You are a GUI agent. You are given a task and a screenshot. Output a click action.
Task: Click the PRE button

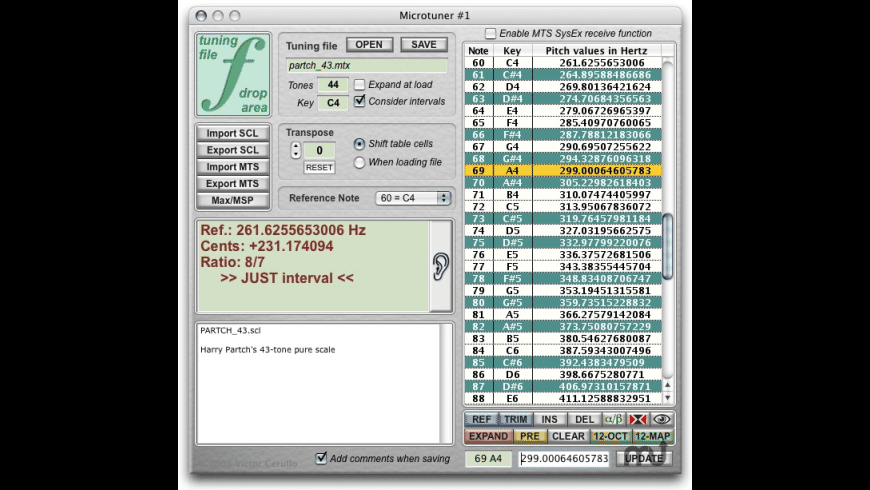click(x=529, y=436)
